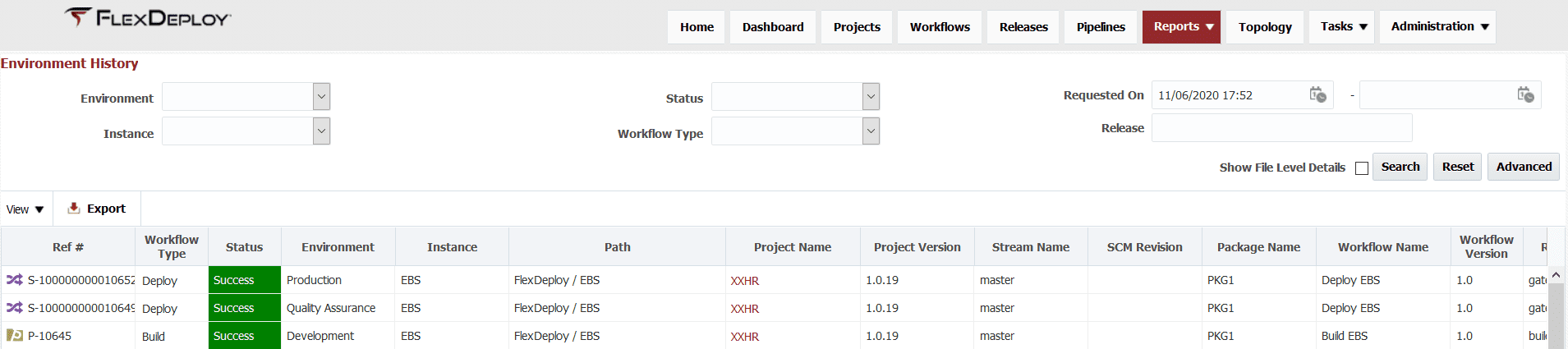Image resolution: width=1568 pixels, height=349 pixels.
Task: Click the Build EBS workflow name cell
Action: pyautogui.click(x=1383, y=336)
